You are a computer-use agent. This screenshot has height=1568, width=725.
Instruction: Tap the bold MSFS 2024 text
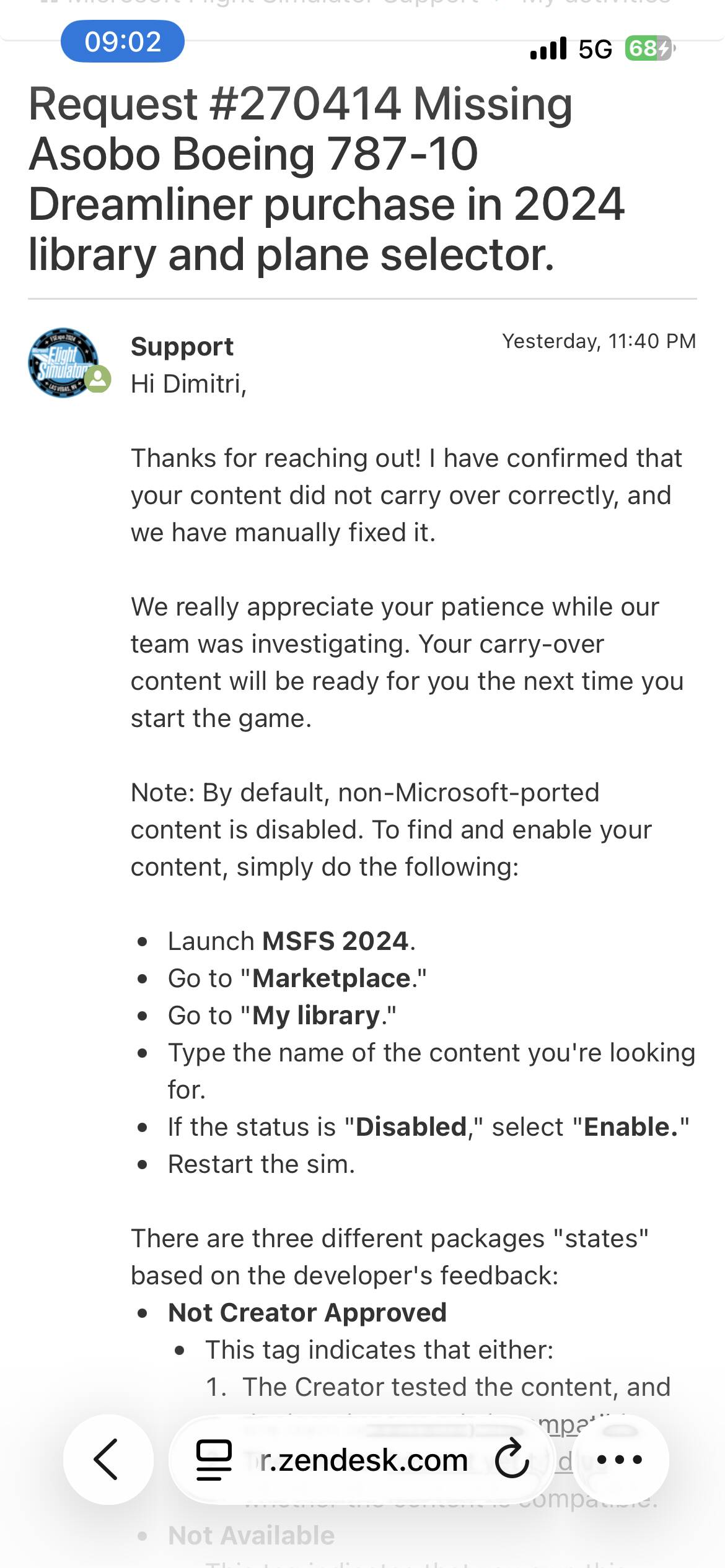(335, 941)
